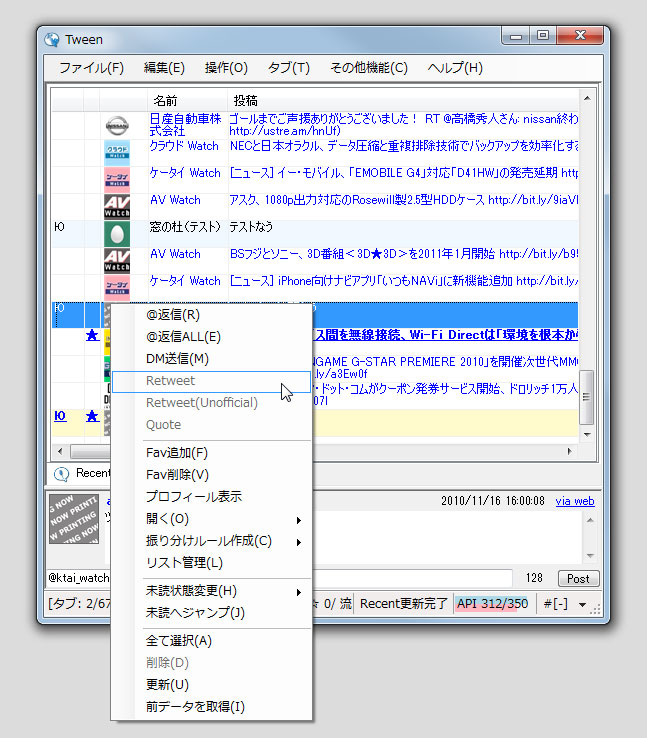Click timeline scrollbar up arrow
The image size is (647, 738).
[587, 98]
